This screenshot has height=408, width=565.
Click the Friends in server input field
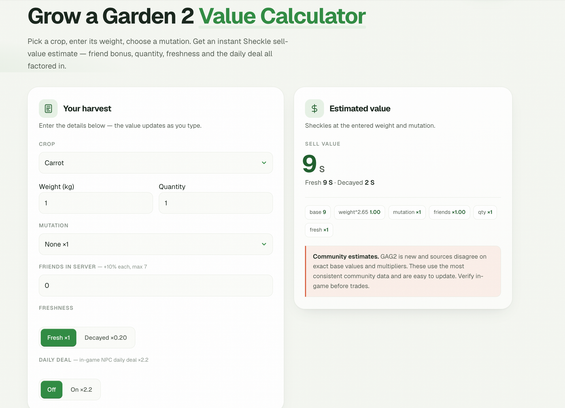coord(156,285)
